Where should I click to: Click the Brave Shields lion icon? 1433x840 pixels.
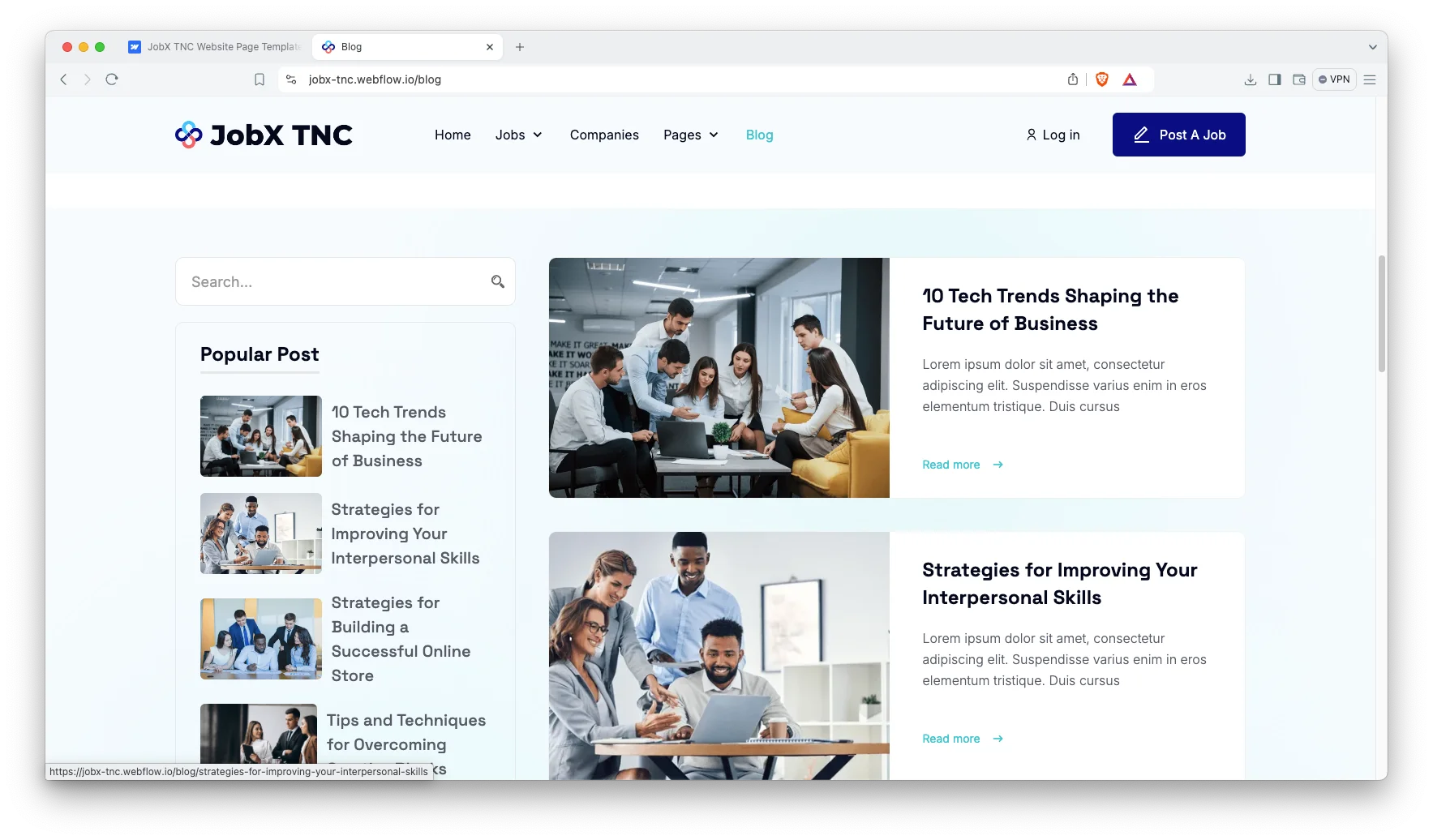[x=1101, y=79]
